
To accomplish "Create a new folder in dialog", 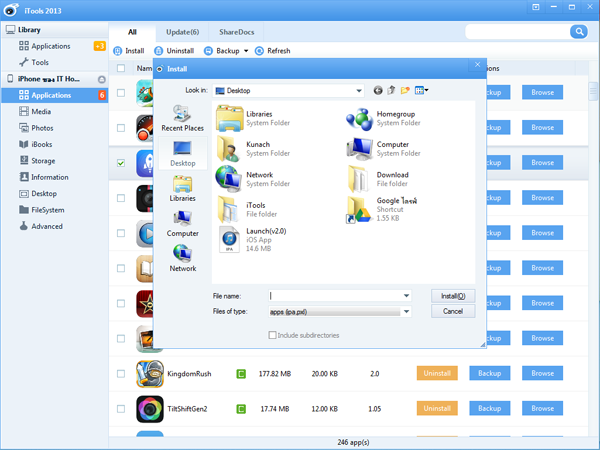I will (x=405, y=91).
